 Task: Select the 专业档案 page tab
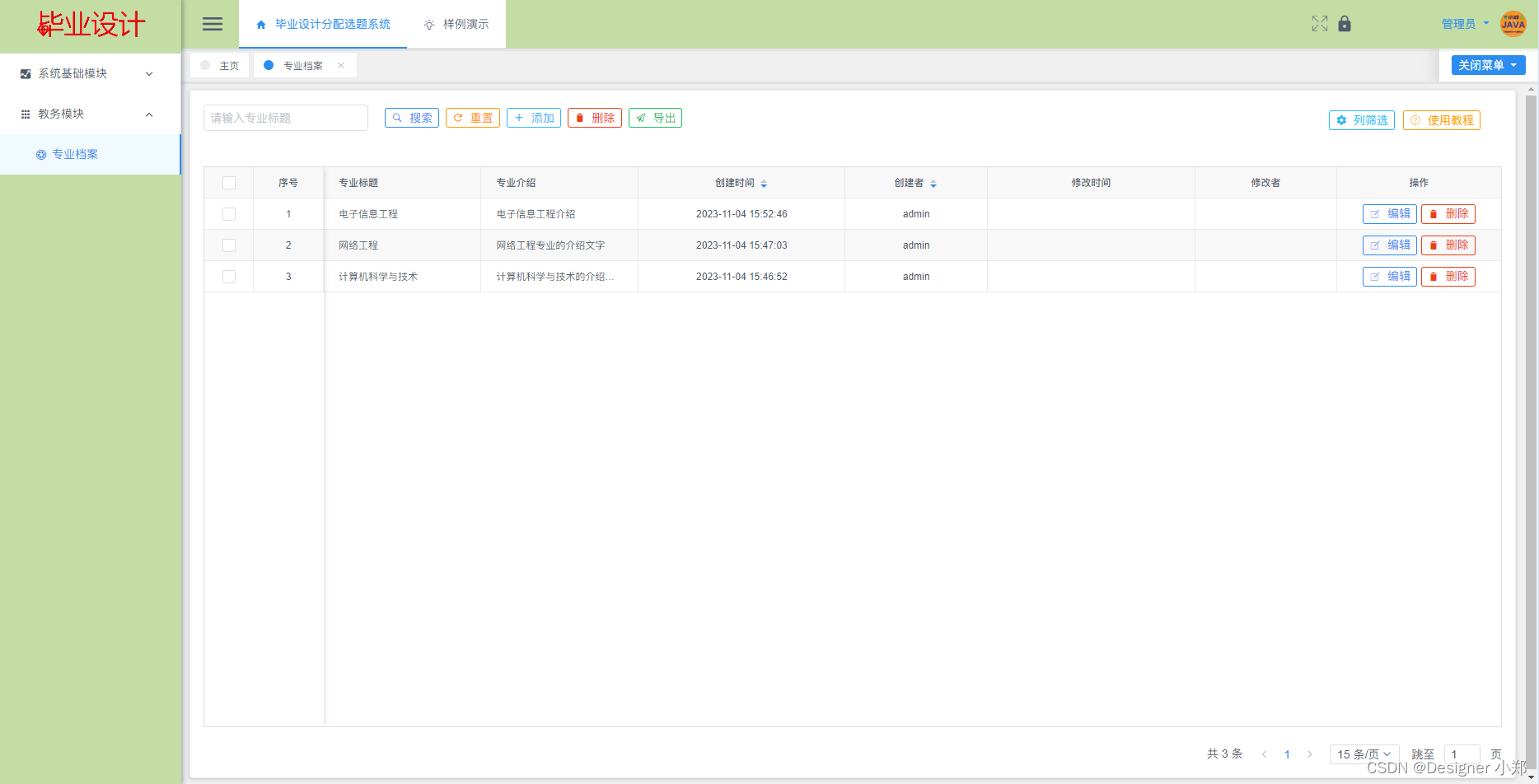pyautogui.click(x=305, y=65)
